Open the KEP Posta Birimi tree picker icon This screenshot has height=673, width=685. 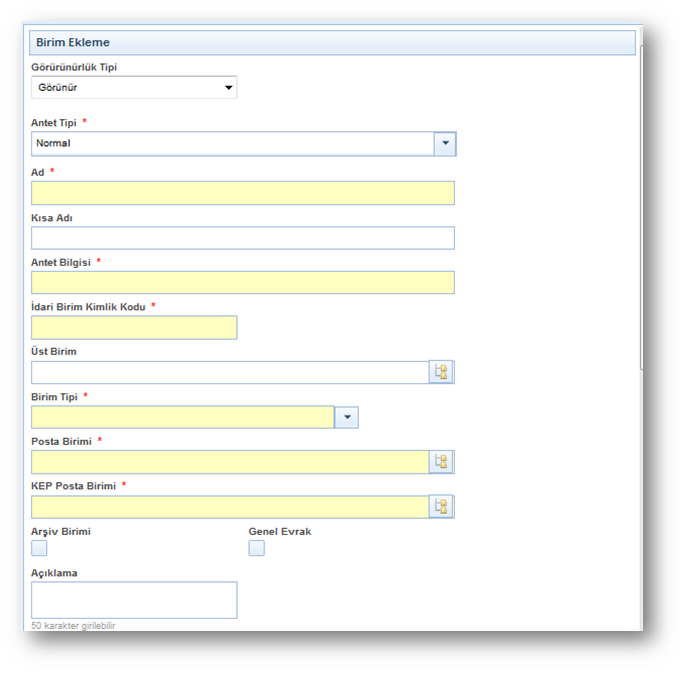[441, 507]
